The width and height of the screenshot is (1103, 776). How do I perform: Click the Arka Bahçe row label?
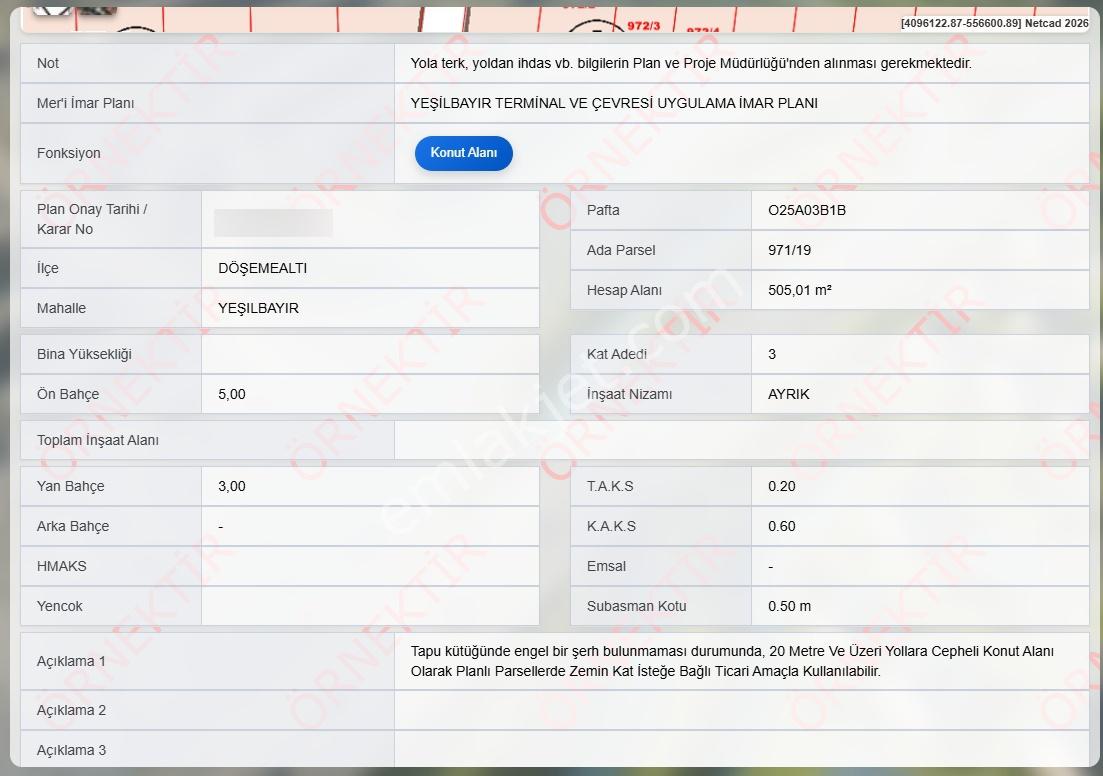pyautogui.click(x=72, y=527)
